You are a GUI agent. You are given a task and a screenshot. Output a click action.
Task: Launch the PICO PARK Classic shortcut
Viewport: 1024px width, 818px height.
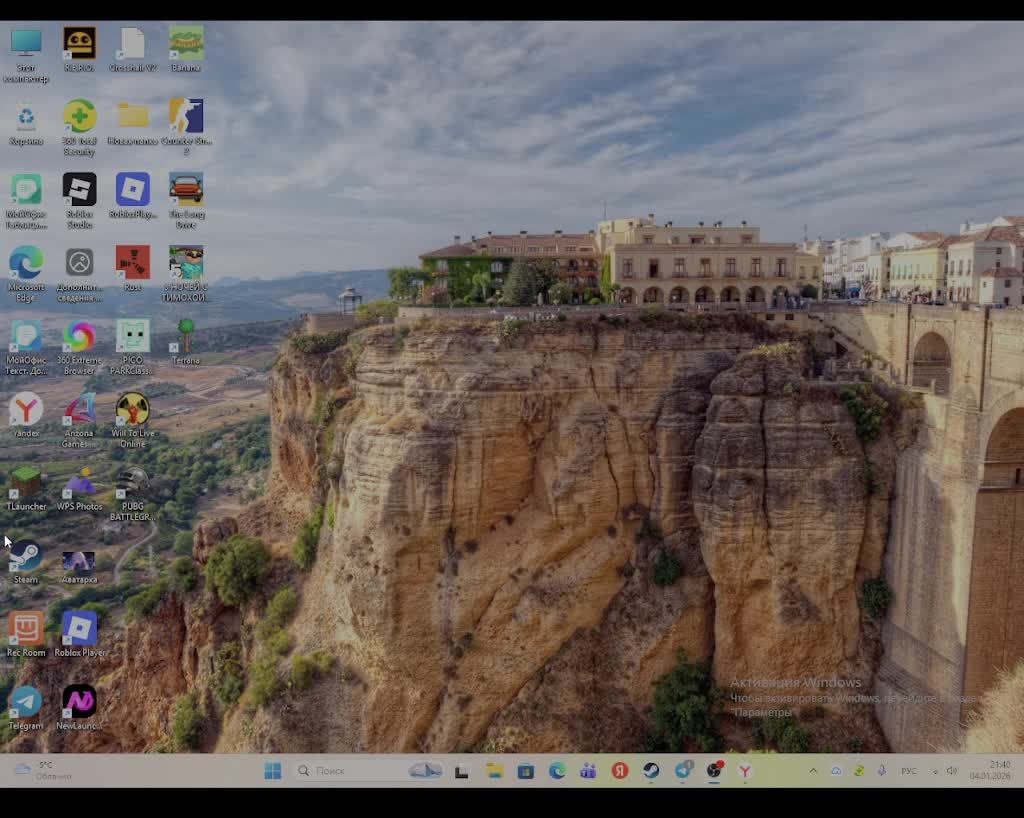(x=133, y=347)
